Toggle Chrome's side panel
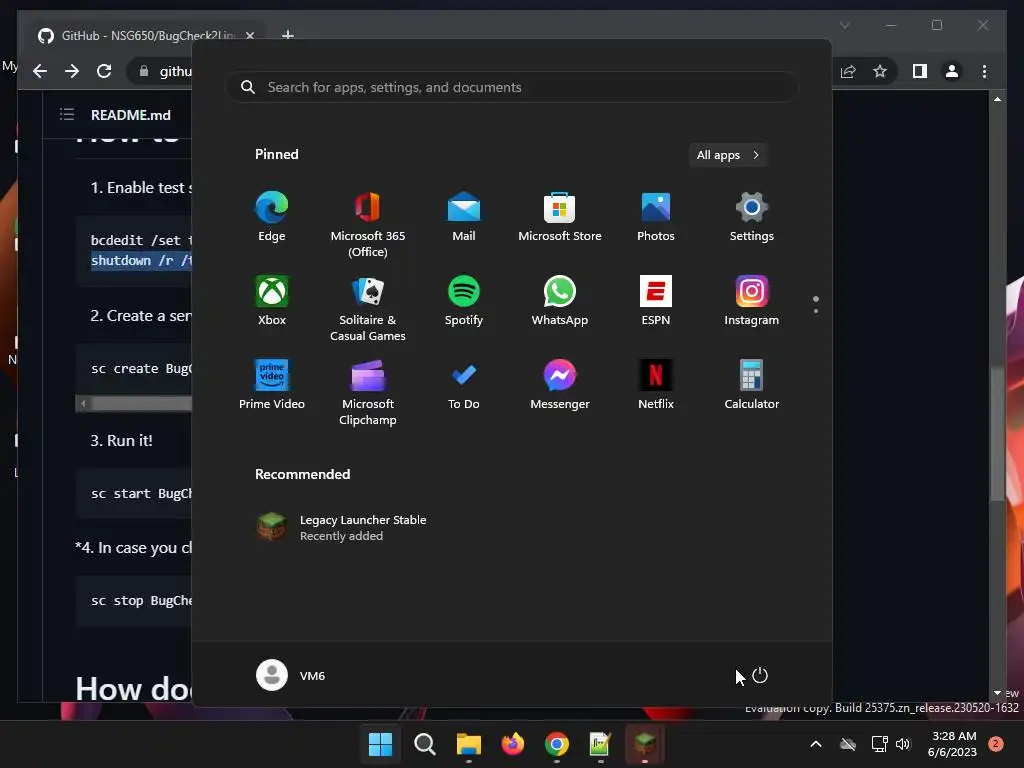Screen dimensions: 1024x768 920,71
